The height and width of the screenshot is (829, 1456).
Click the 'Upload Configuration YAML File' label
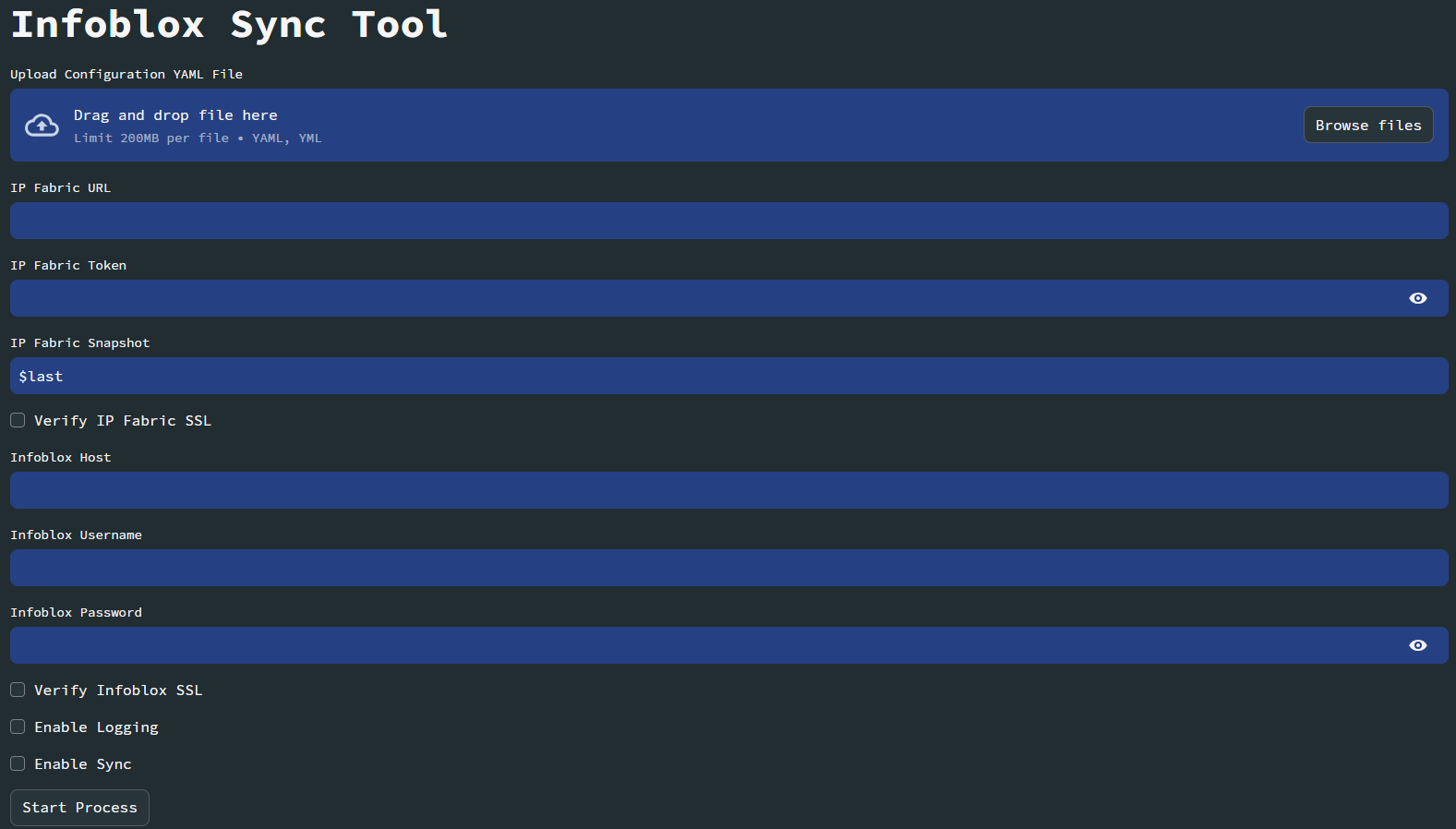126,74
